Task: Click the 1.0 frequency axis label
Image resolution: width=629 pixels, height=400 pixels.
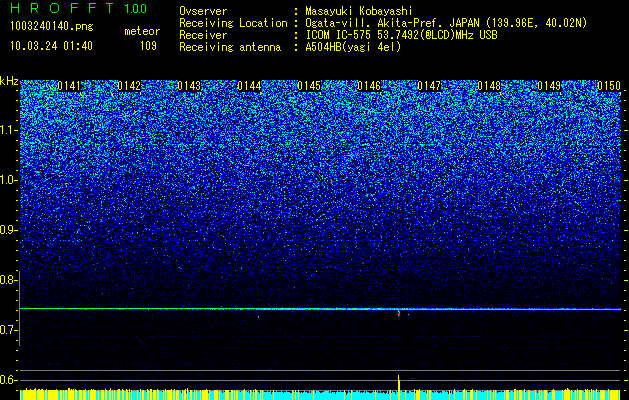Action: [8, 180]
